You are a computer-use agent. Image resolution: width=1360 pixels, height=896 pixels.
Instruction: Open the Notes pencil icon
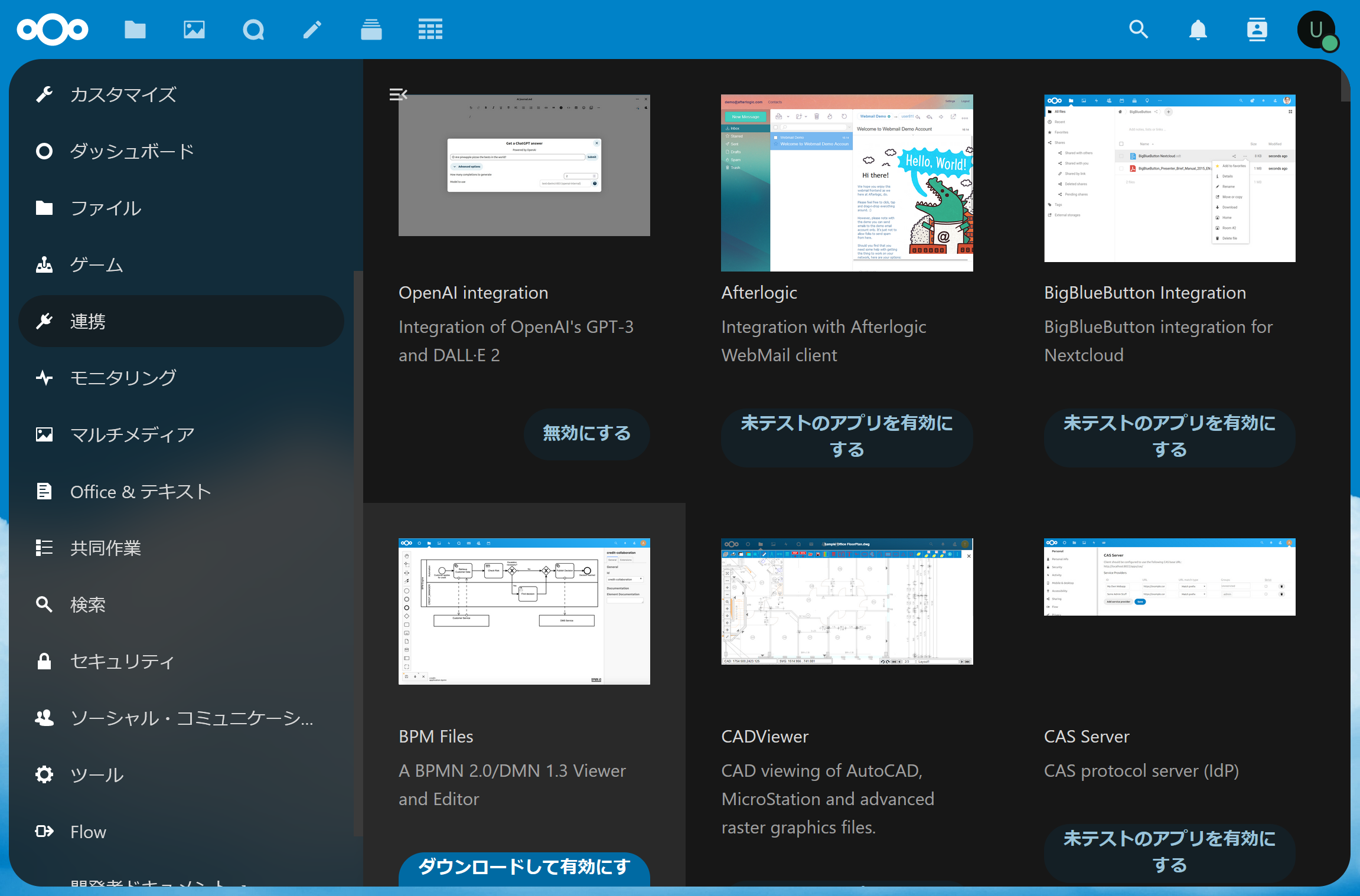point(312,30)
